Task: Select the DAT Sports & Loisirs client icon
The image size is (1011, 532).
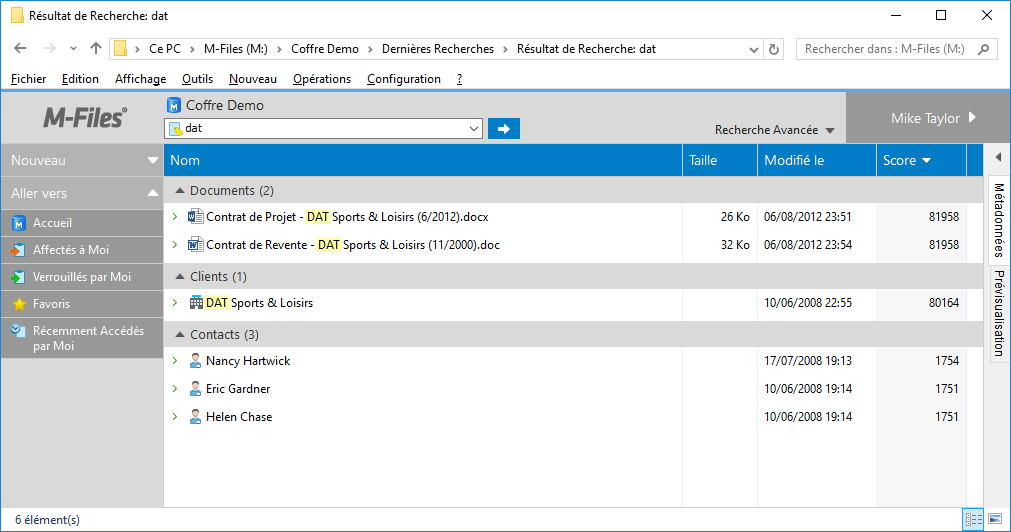Action: pos(196,303)
